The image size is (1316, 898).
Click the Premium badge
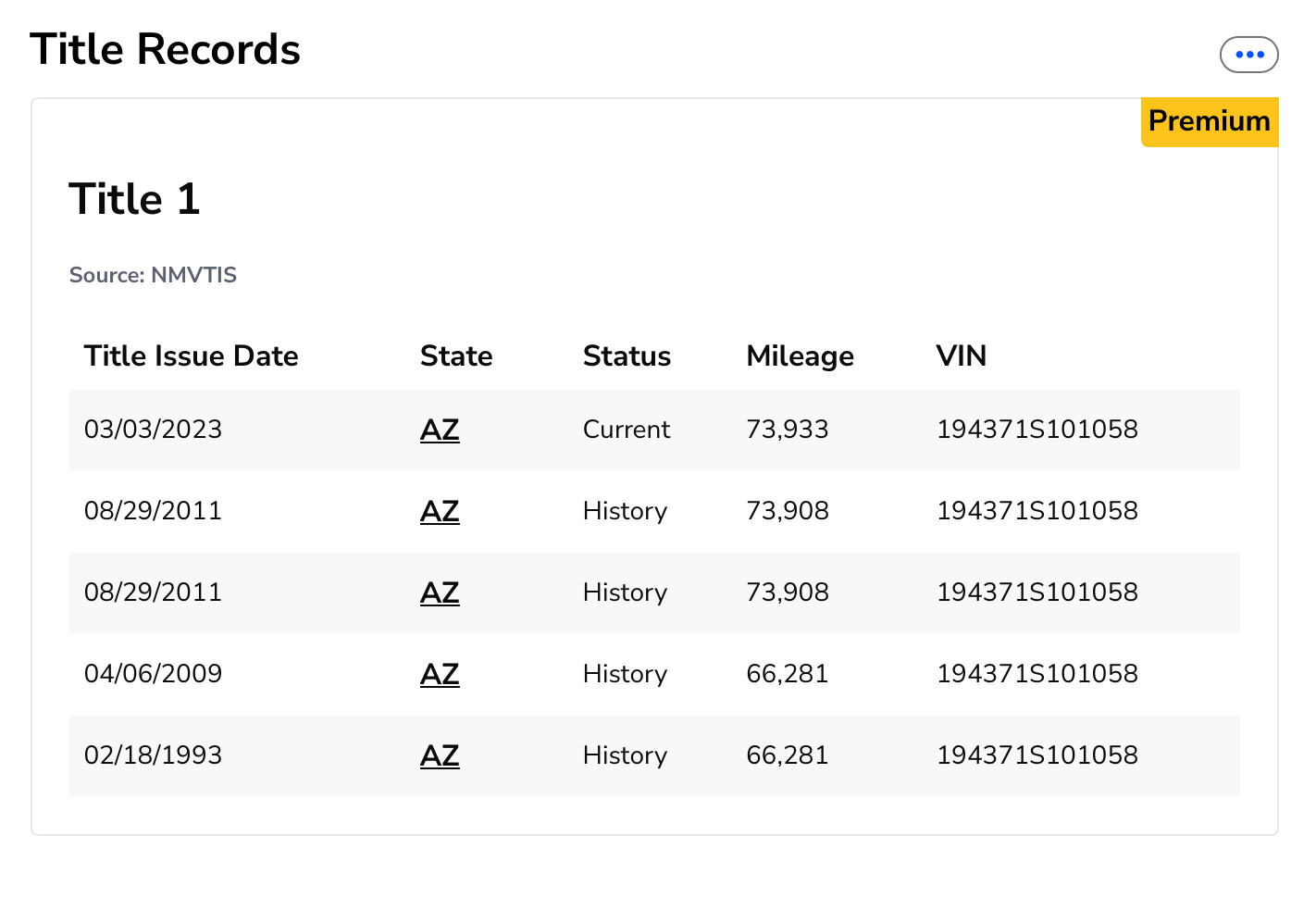[1209, 121]
